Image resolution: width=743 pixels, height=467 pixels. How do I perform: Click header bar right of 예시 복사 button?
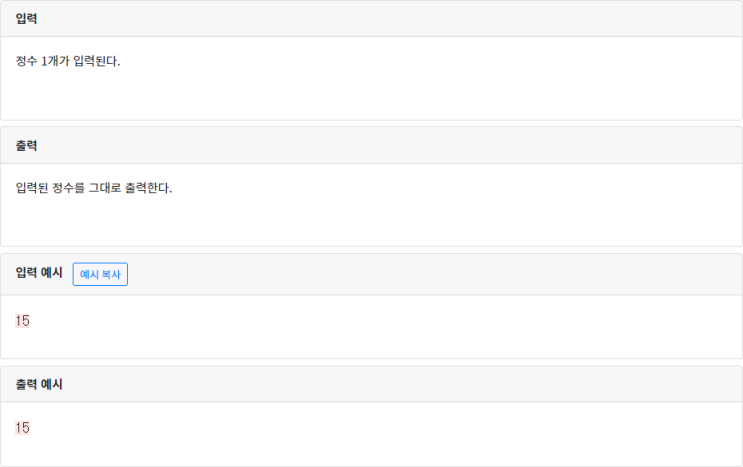pyautogui.click(x=430, y=274)
